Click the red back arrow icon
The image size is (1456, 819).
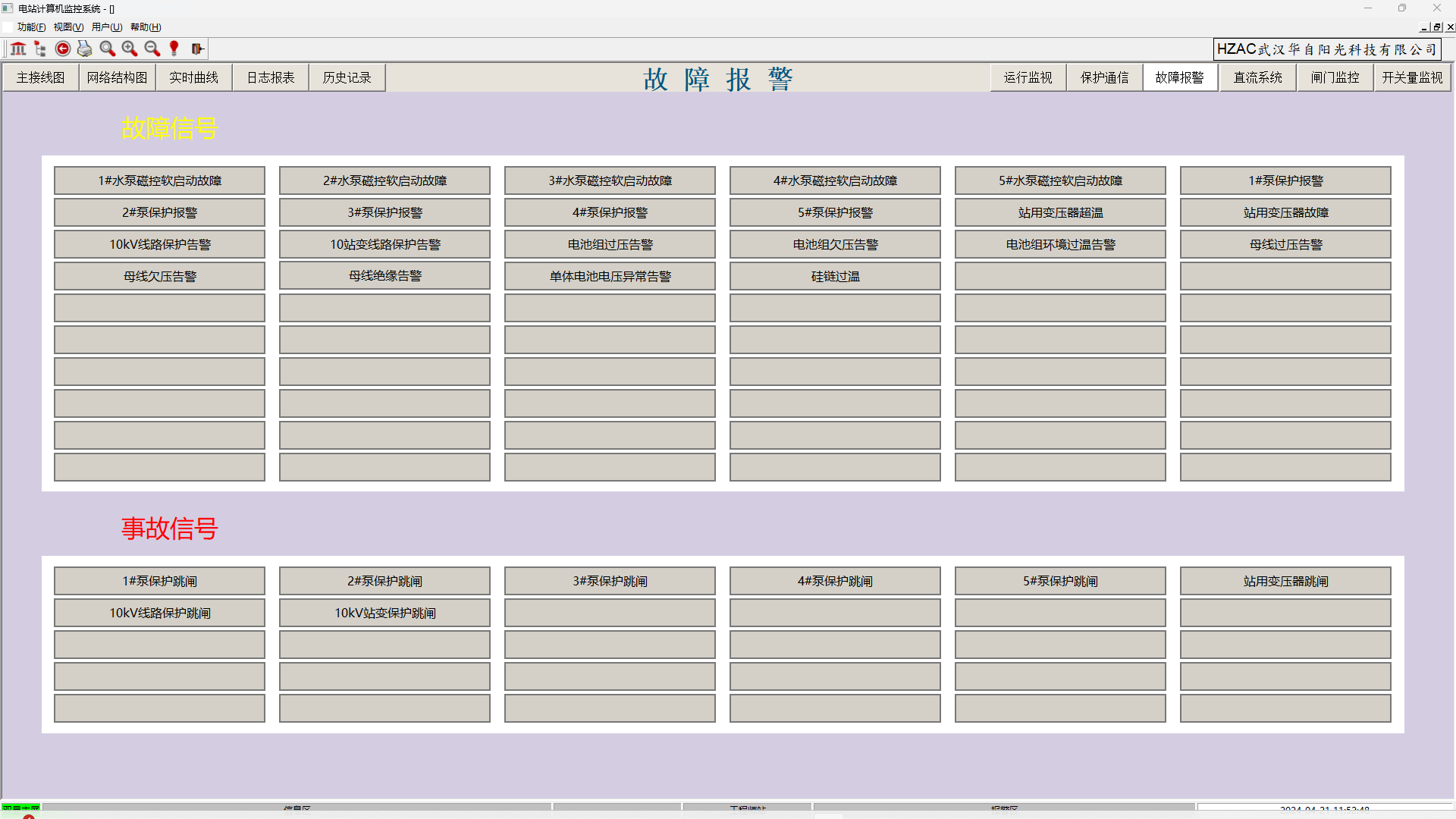[x=63, y=49]
